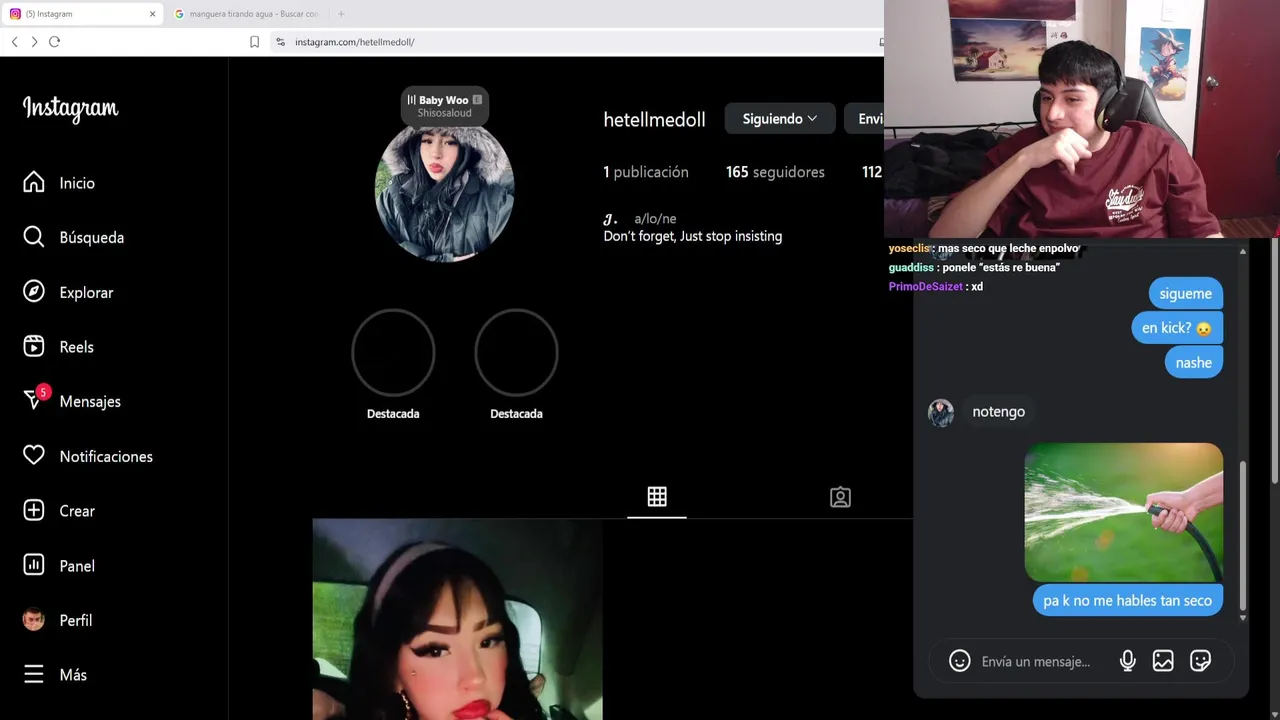Open a new browser tab with plus
1280x720 pixels.
(341, 14)
